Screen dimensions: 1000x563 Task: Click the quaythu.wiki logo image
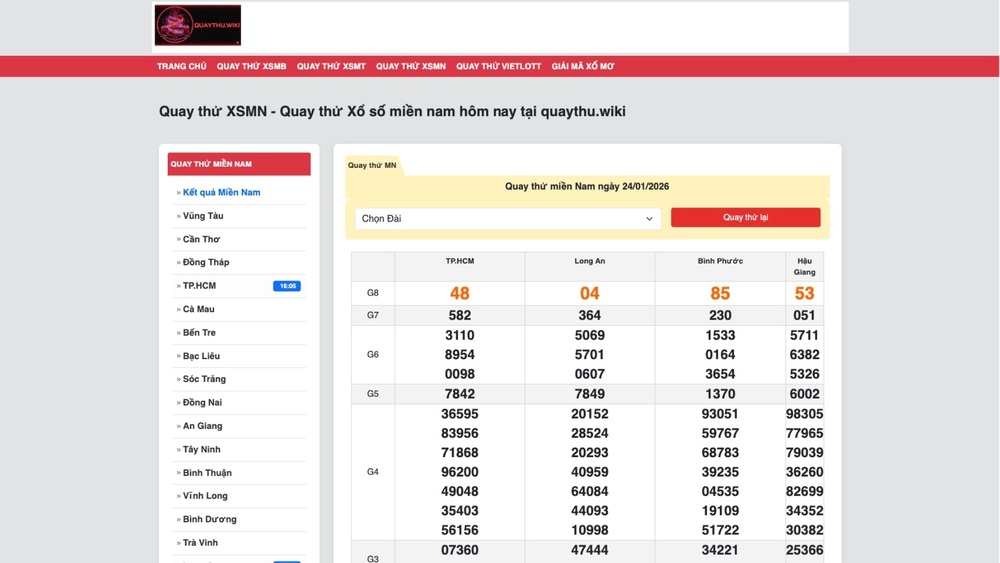pos(198,26)
